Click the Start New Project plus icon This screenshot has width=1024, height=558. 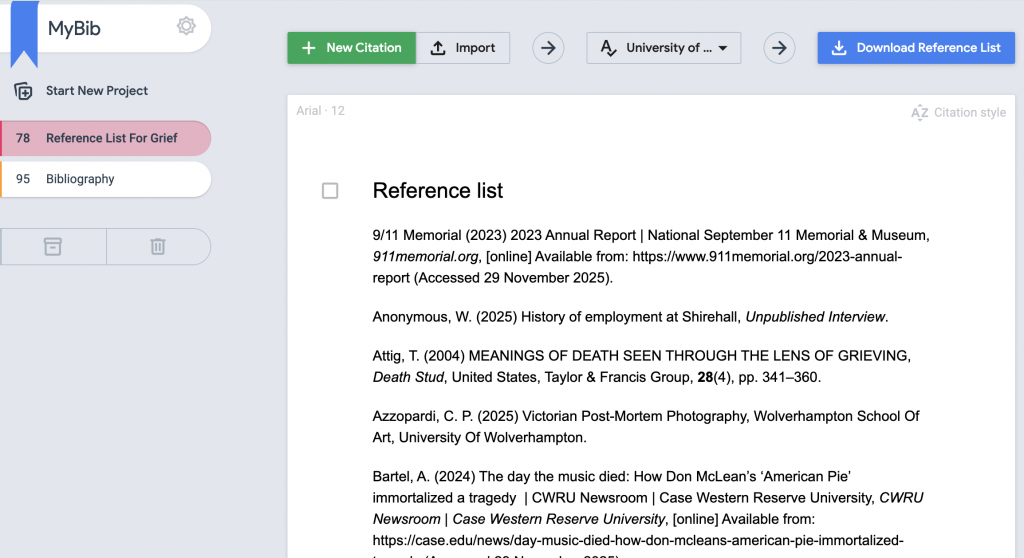pos(23,91)
